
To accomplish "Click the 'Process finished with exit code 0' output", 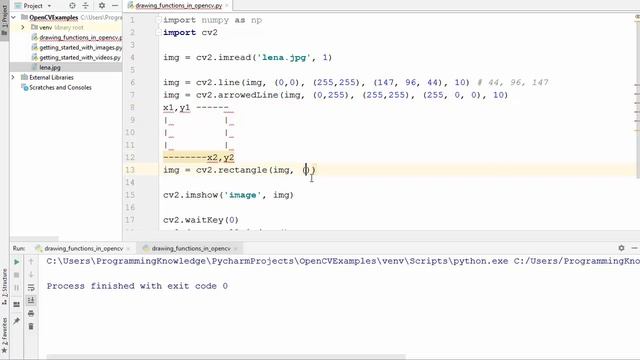I will tap(137, 286).
